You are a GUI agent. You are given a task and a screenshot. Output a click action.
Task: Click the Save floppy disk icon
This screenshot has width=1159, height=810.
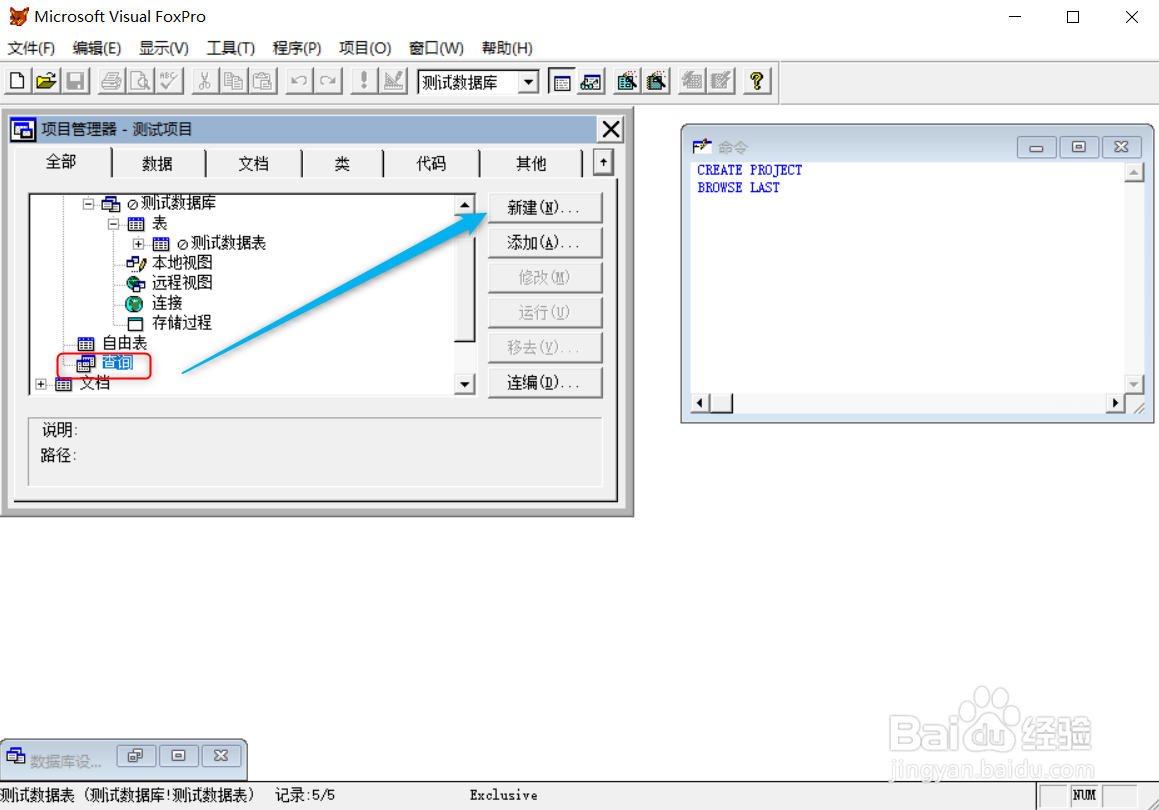point(75,81)
